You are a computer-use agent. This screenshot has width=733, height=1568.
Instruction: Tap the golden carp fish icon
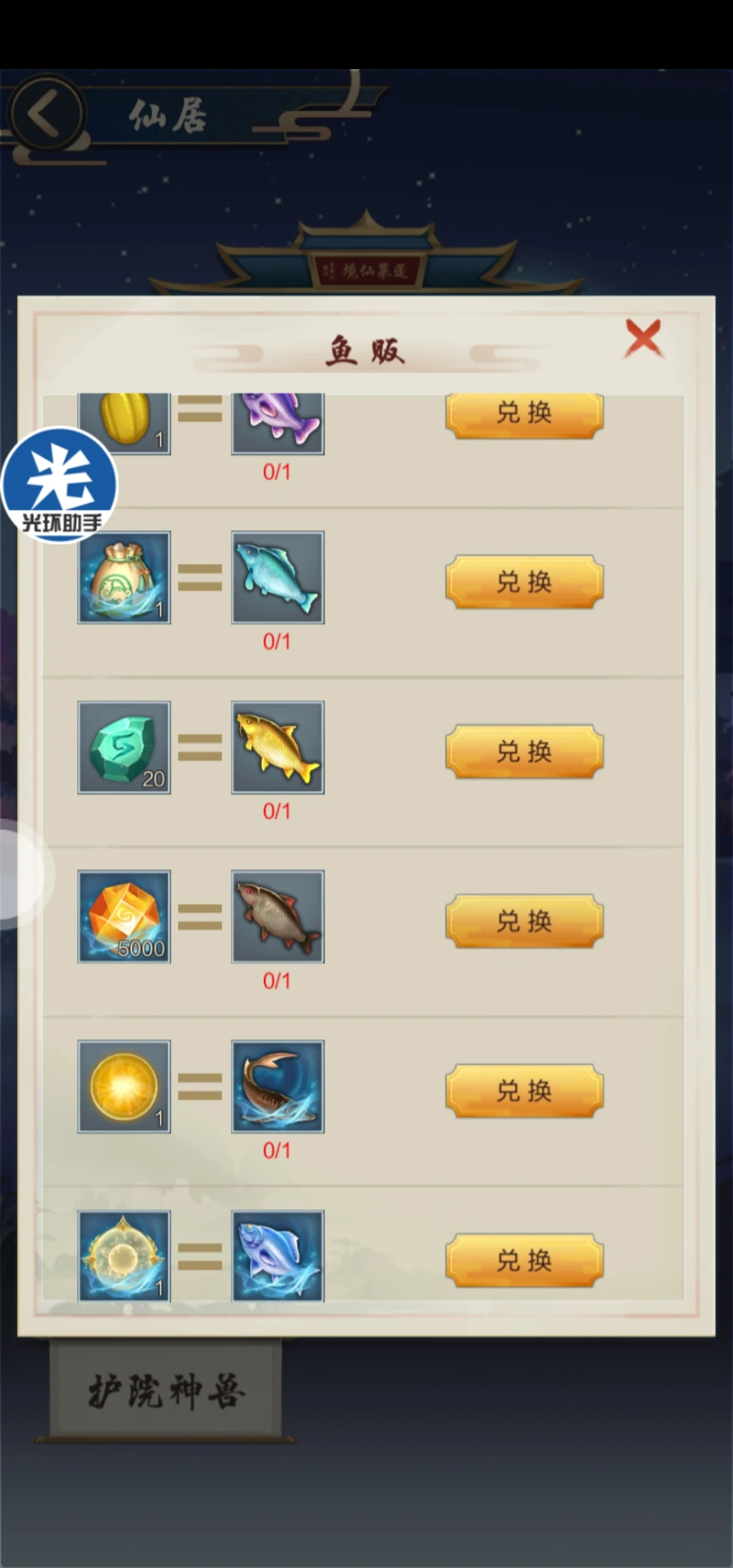point(278,747)
